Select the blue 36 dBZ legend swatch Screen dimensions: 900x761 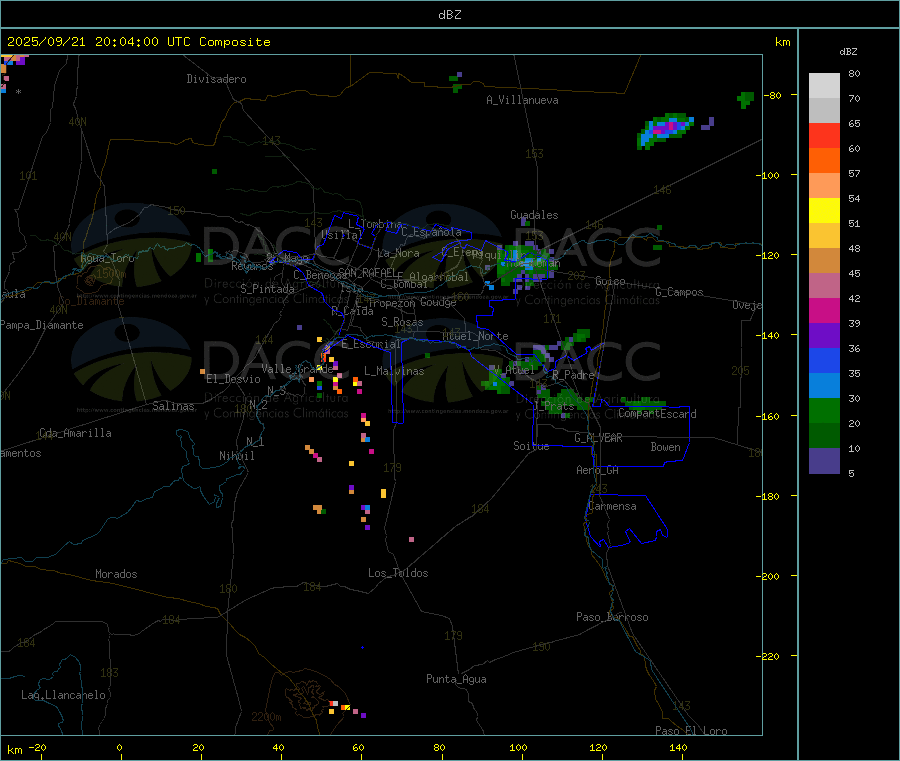[824, 360]
